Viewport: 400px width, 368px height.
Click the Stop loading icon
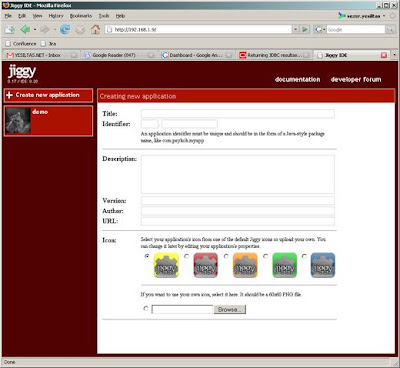[80, 30]
